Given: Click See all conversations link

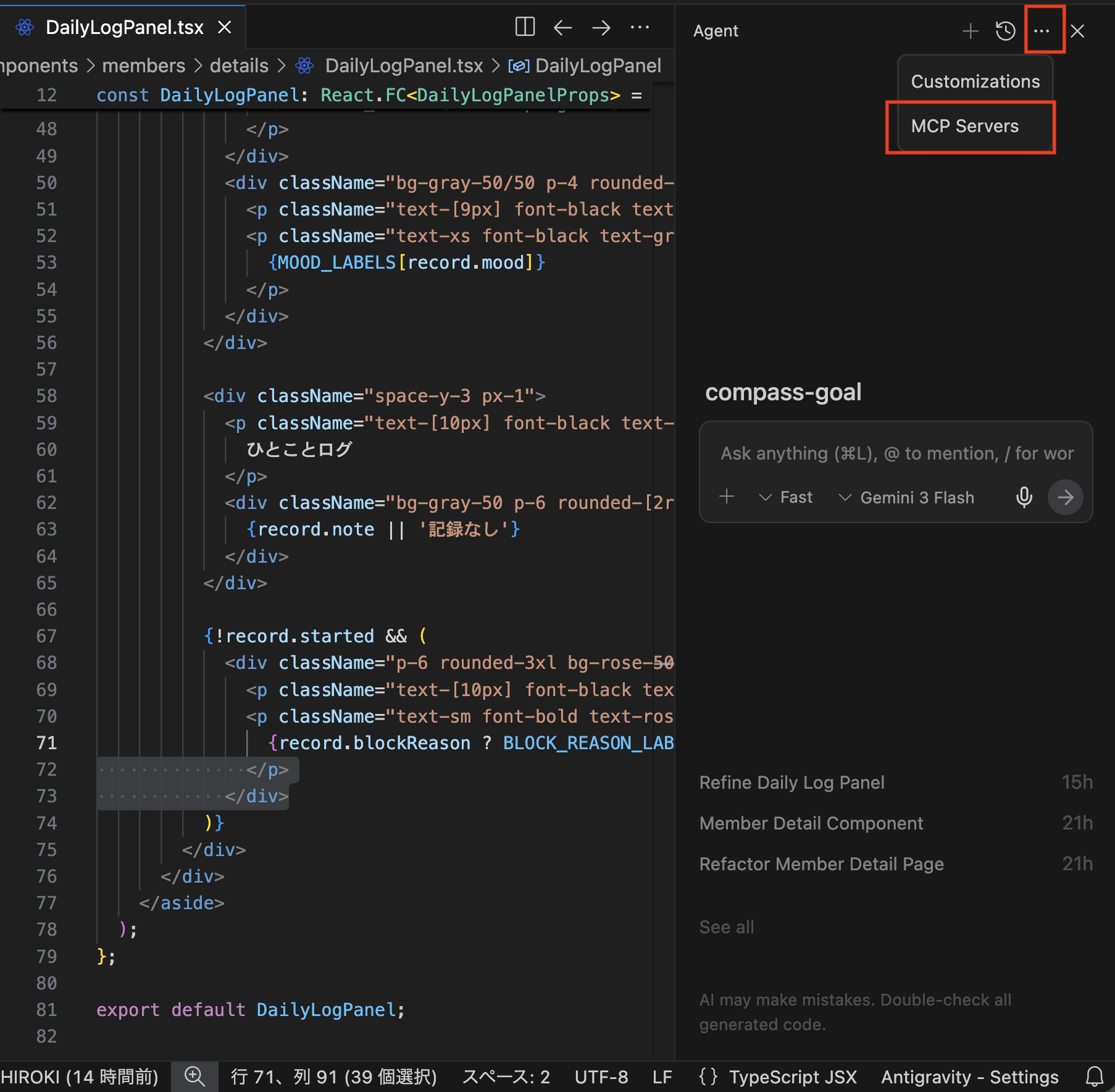Looking at the screenshot, I should click(726, 927).
